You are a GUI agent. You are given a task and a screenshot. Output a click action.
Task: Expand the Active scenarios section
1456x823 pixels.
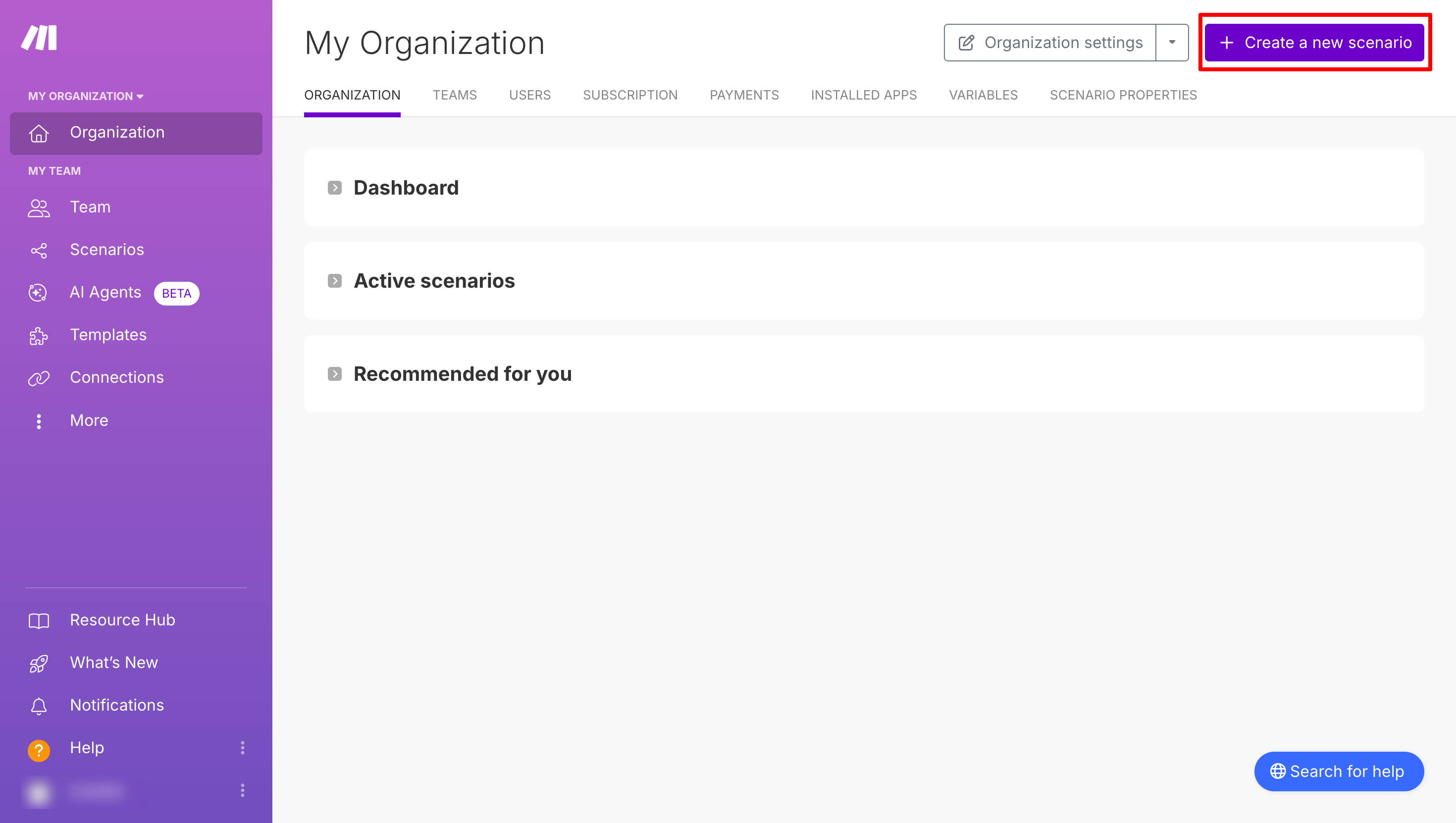point(335,281)
